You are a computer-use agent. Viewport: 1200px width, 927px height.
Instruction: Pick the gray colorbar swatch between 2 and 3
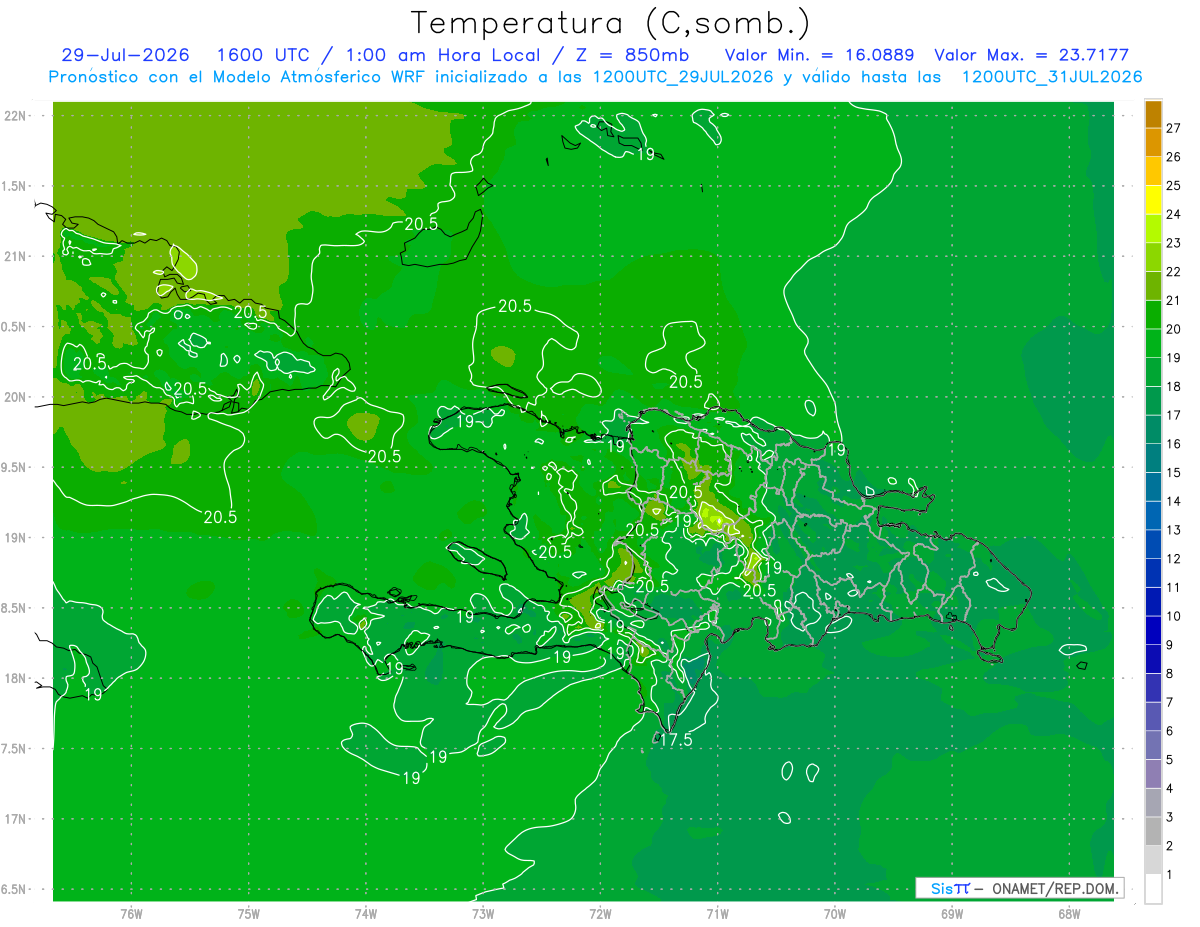click(1153, 831)
